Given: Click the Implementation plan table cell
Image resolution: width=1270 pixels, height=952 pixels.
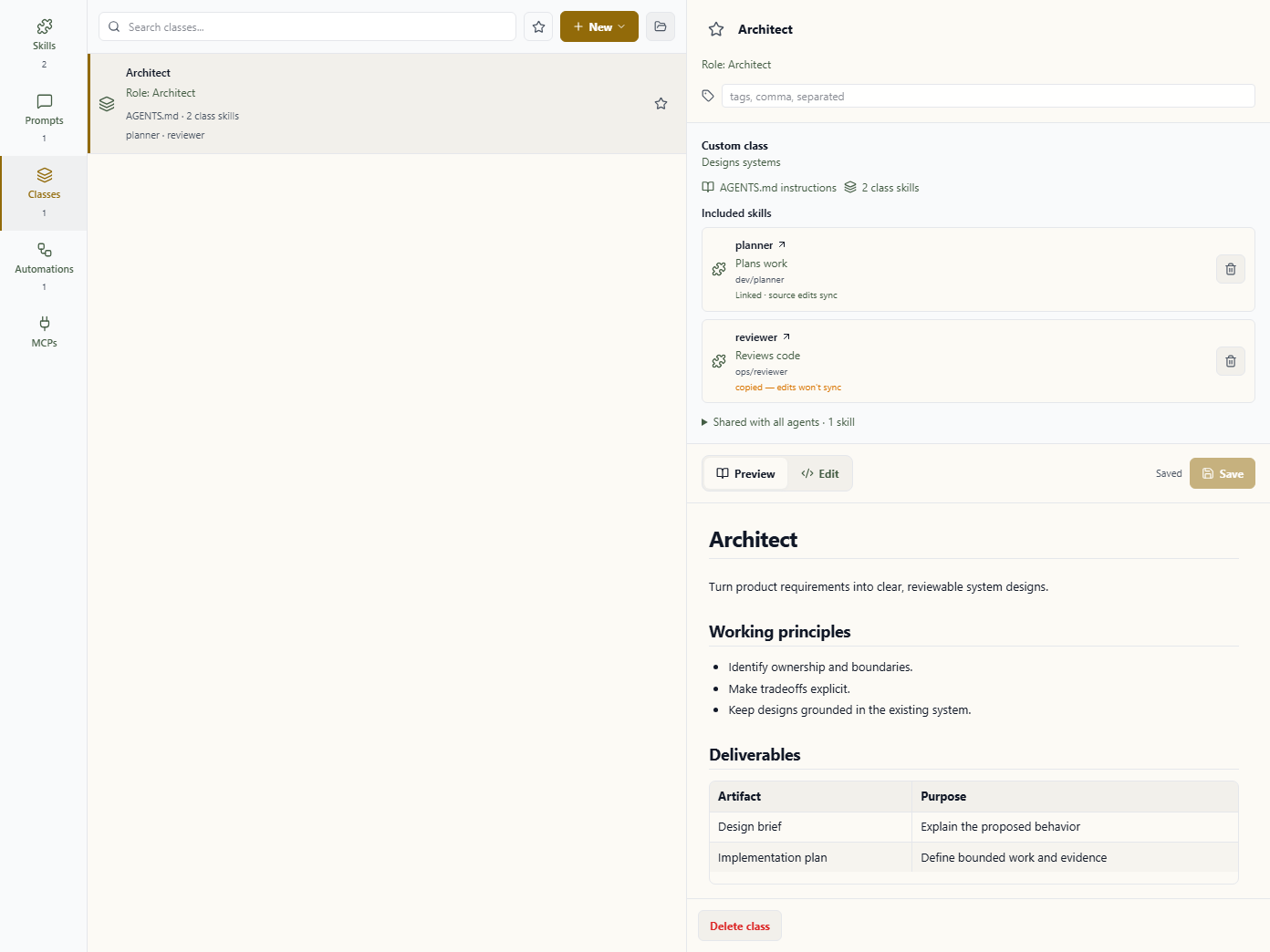Looking at the screenshot, I should pyautogui.click(x=810, y=857).
